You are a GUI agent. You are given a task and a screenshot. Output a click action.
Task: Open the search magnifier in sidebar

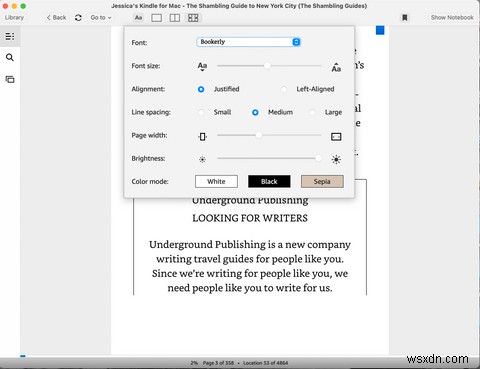(10, 57)
